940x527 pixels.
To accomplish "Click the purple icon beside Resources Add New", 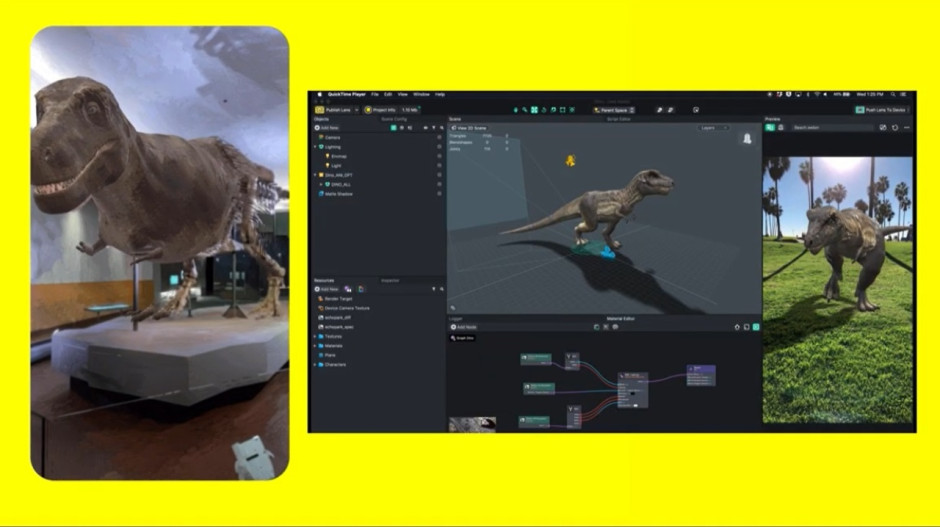I will point(348,289).
